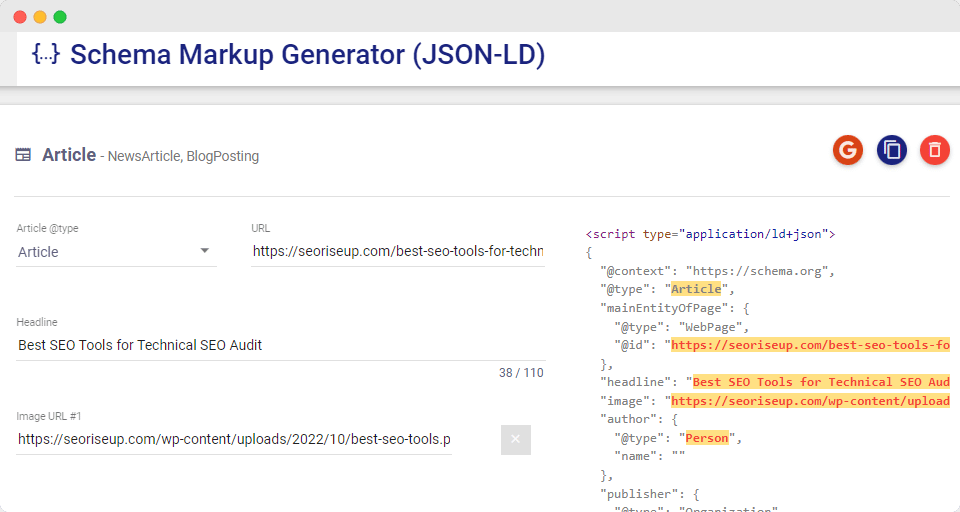Screen dimensions: 960x512
Task: Click the "publisher" line in code
Action: (650, 494)
